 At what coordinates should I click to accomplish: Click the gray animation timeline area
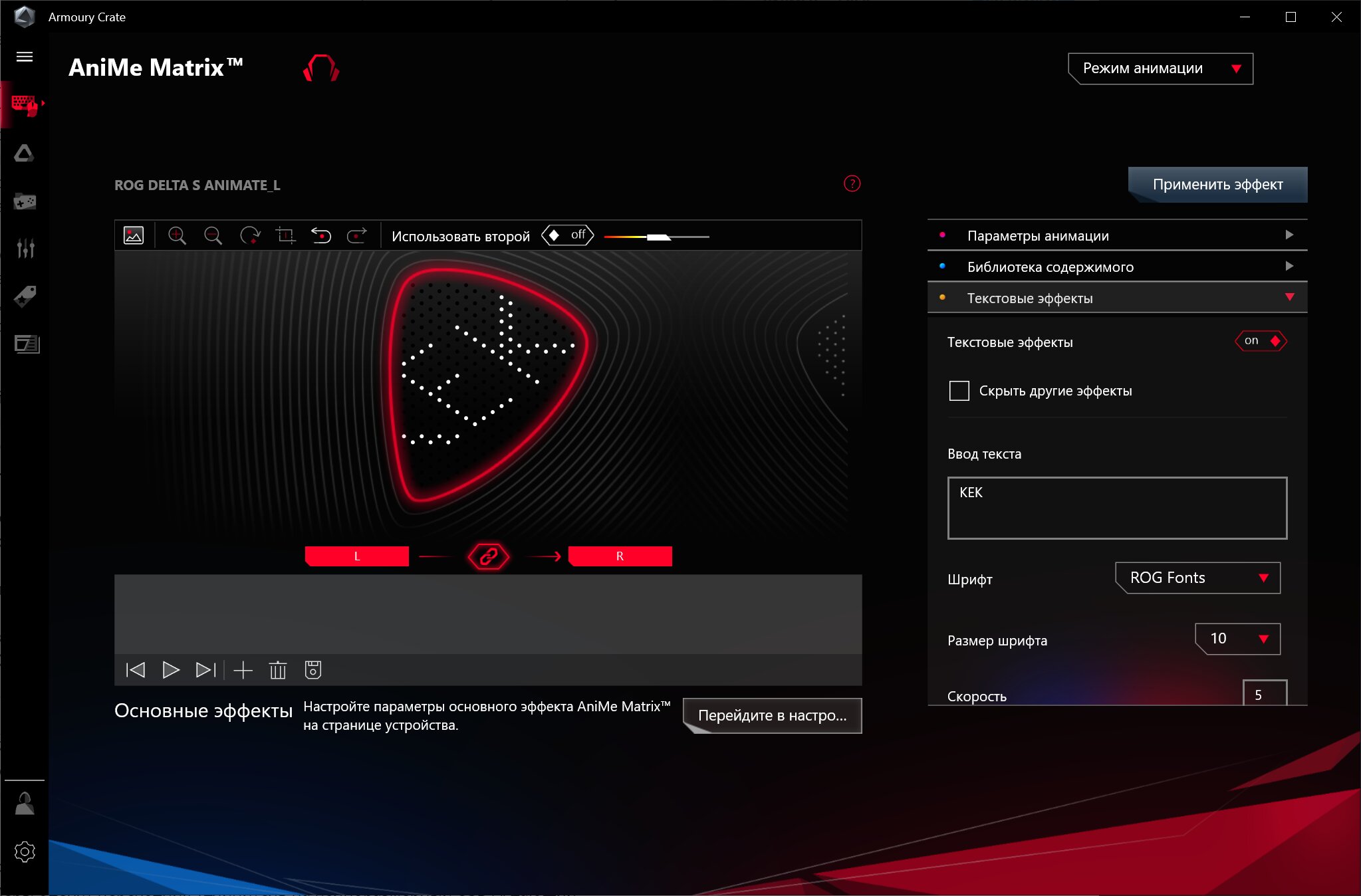(488, 614)
